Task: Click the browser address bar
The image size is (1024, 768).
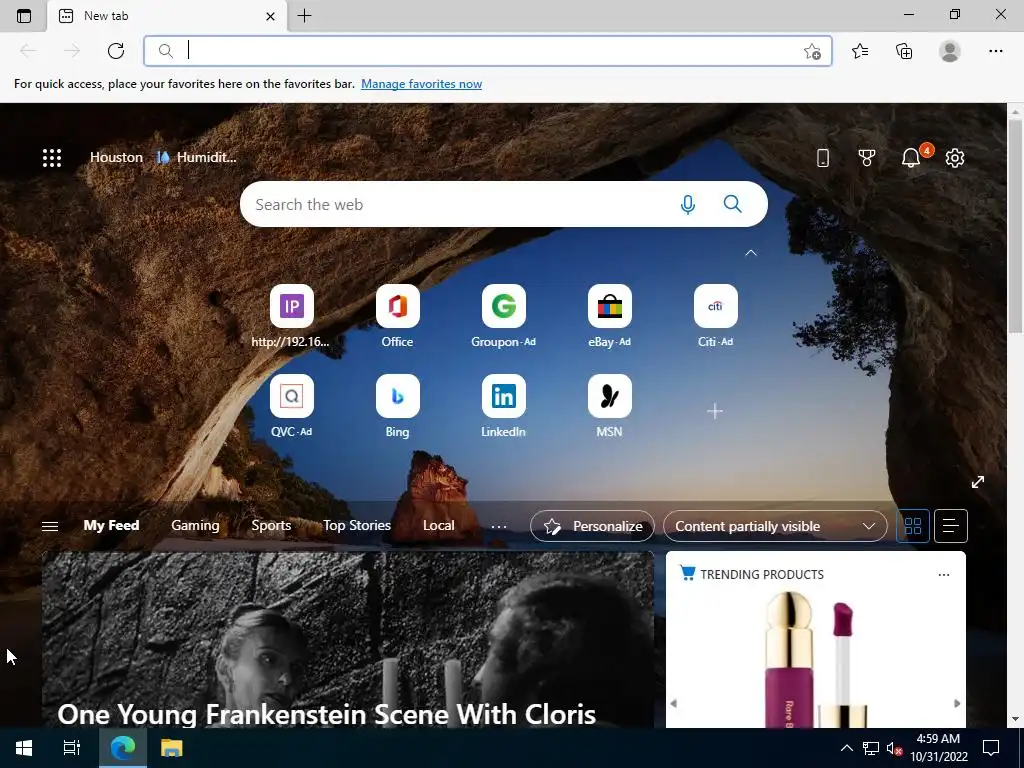Action: click(x=488, y=51)
